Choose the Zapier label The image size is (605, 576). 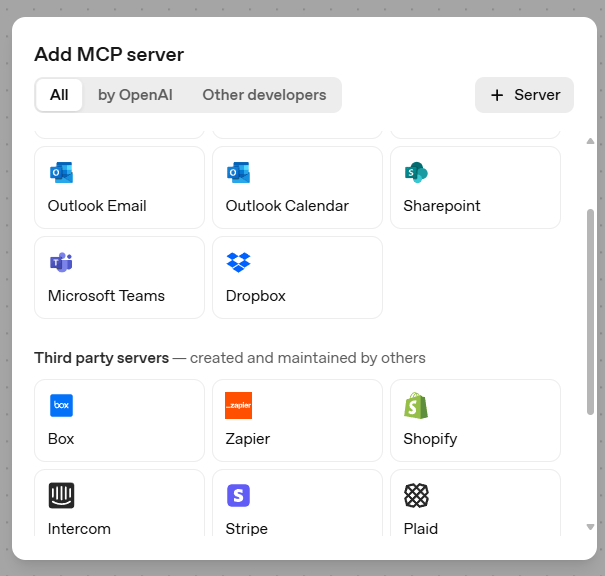click(248, 439)
